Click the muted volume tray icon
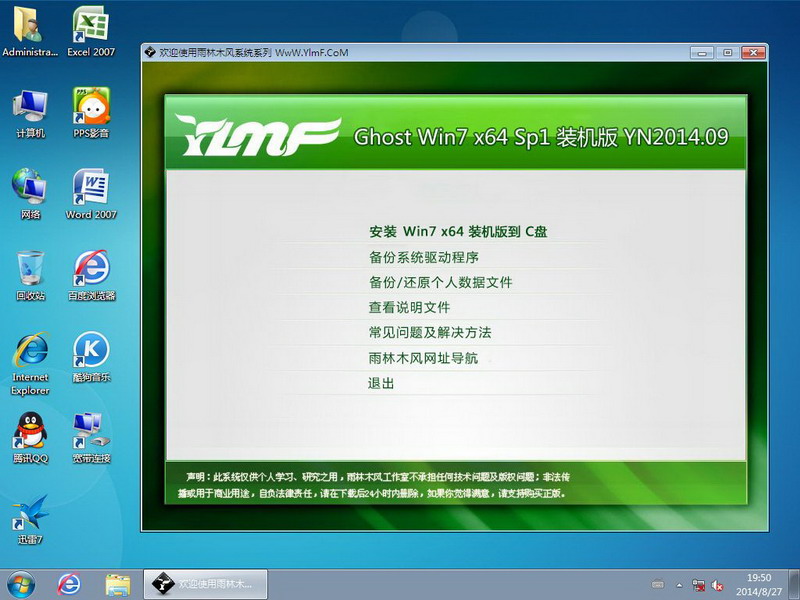 point(717,585)
